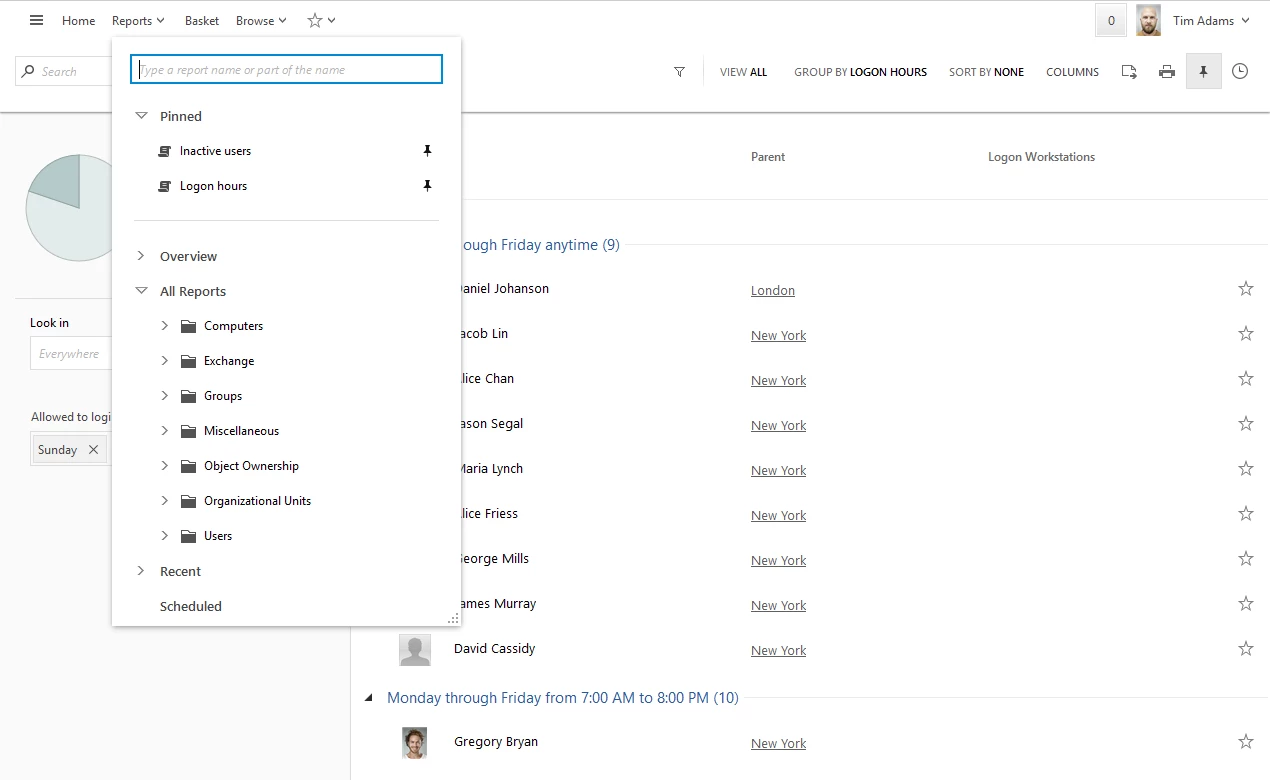Click the export report icon
This screenshot has height=780, width=1270.
tap(1129, 72)
